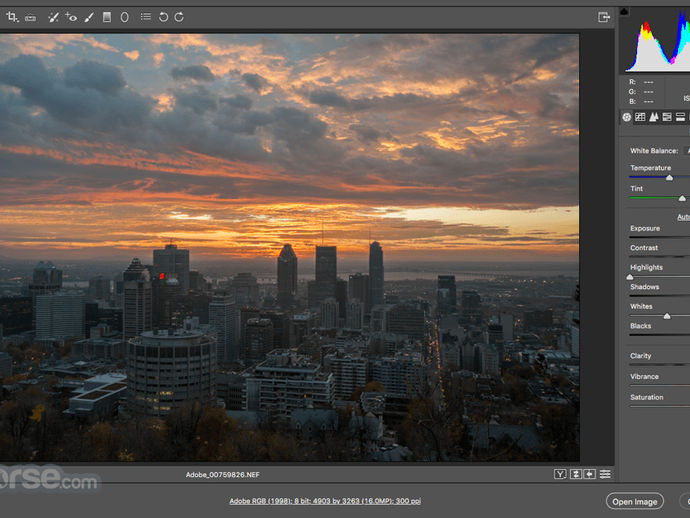Viewport: 690px width, 518px height.
Task: Click the sunset photo preview
Action: pos(289,247)
